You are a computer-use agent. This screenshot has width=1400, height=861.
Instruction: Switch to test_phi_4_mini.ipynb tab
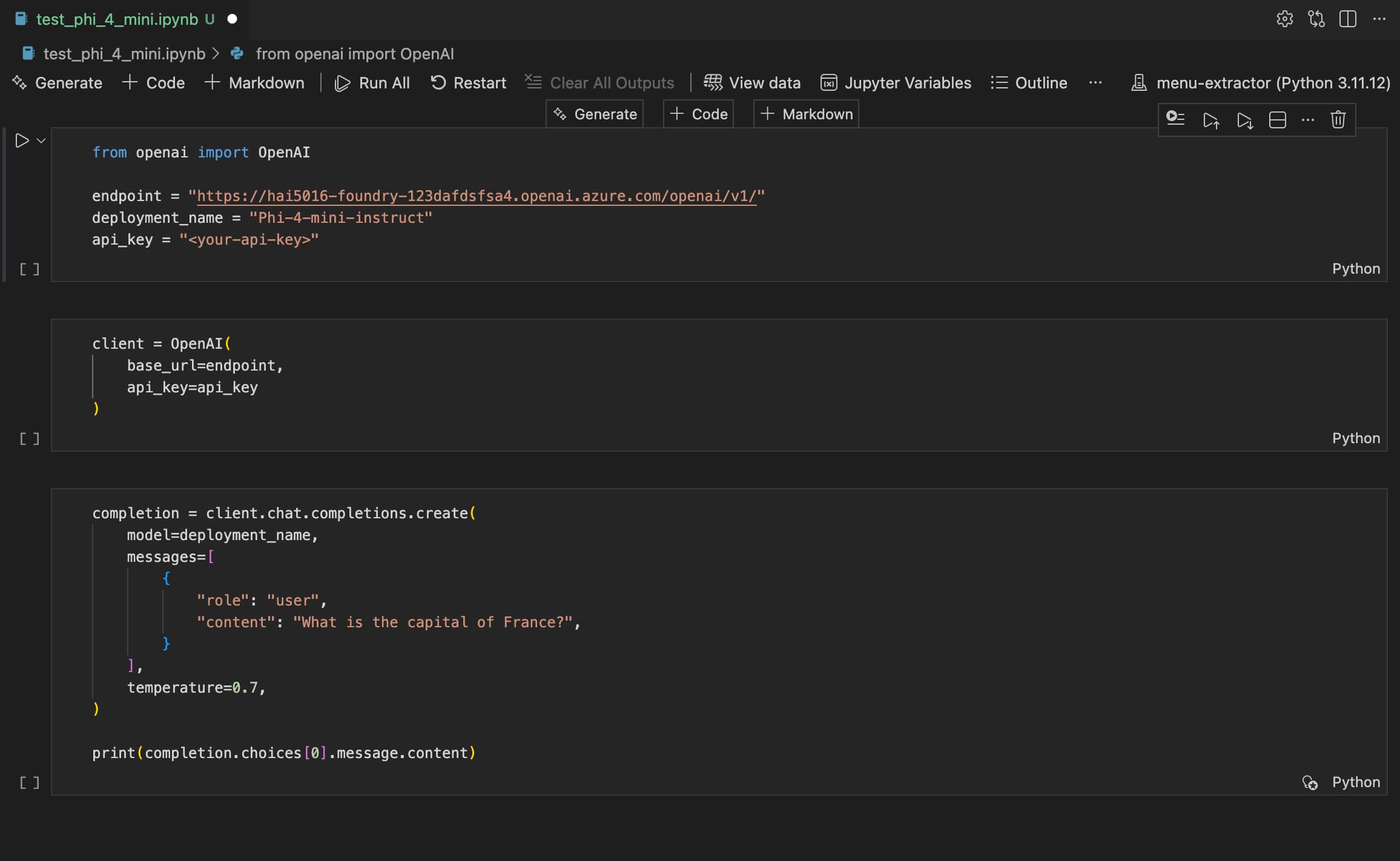point(117,19)
